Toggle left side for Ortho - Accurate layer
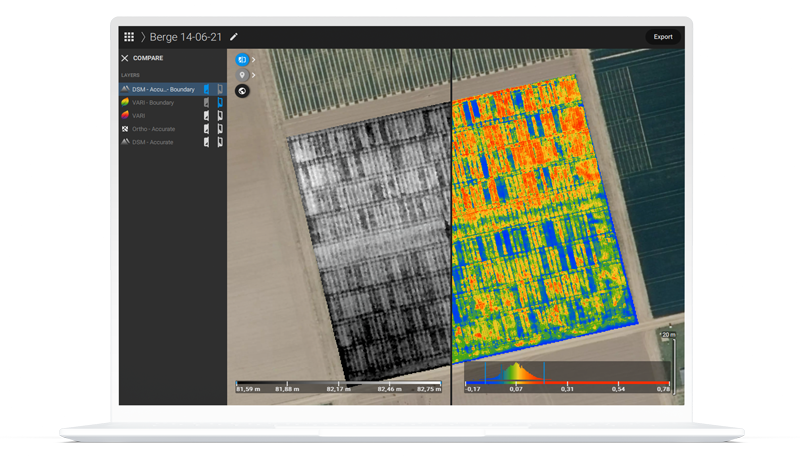Image resolution: width=800 pixels, height=459 pixels. click(x=207, y=129)
